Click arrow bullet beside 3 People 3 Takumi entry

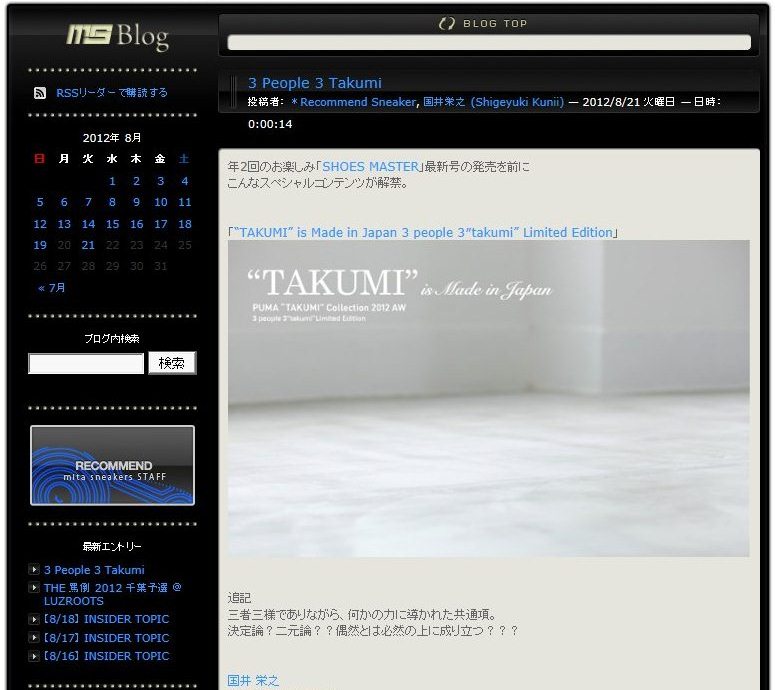coord(34,569)
